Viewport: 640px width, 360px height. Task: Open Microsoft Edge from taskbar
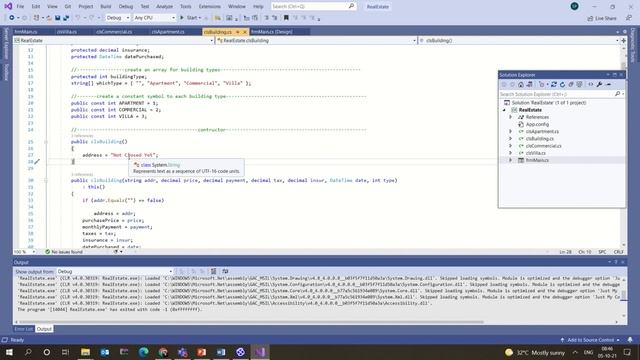click(143, 352)
